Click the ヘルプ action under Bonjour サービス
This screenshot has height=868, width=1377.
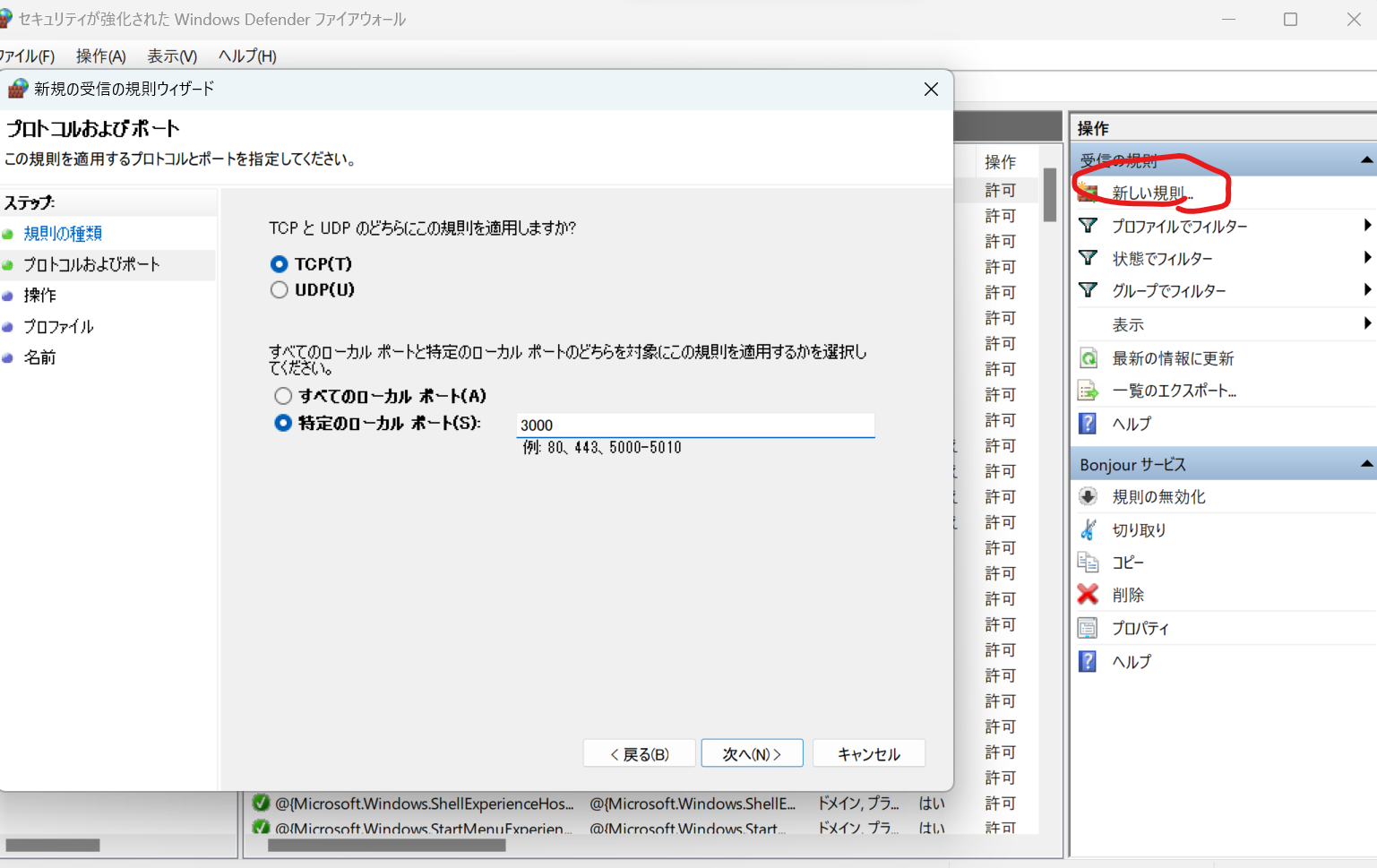coord(1131,661)
